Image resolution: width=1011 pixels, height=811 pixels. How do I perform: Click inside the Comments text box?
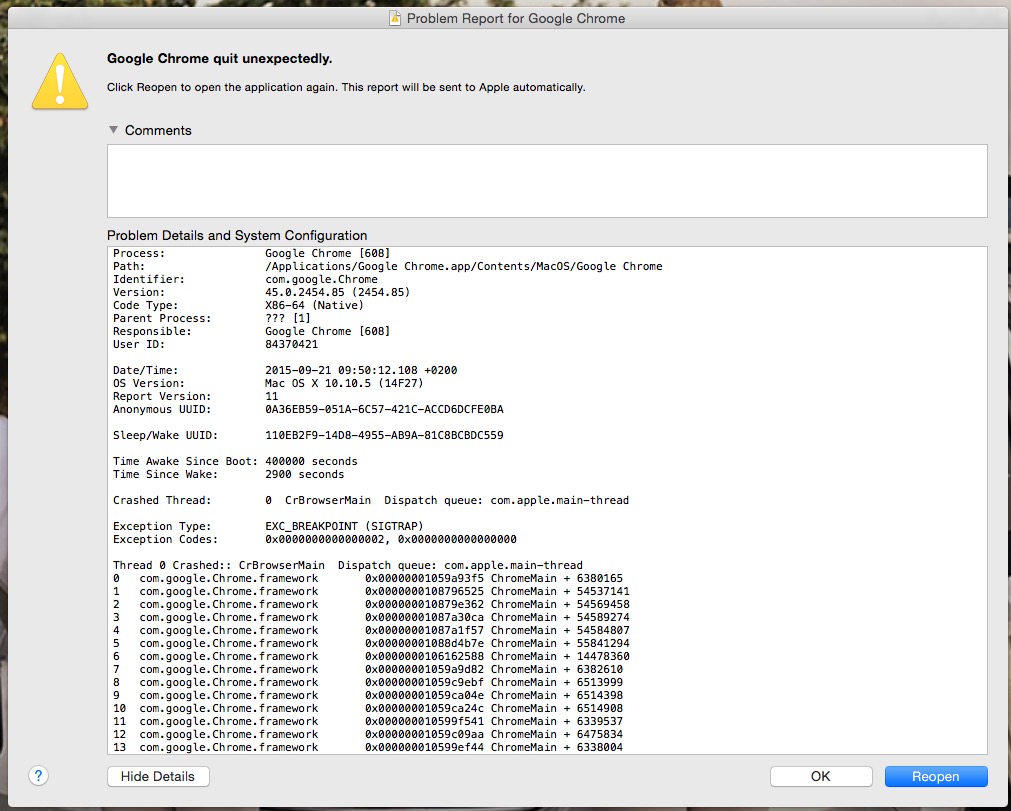click(x=546, y=181)
